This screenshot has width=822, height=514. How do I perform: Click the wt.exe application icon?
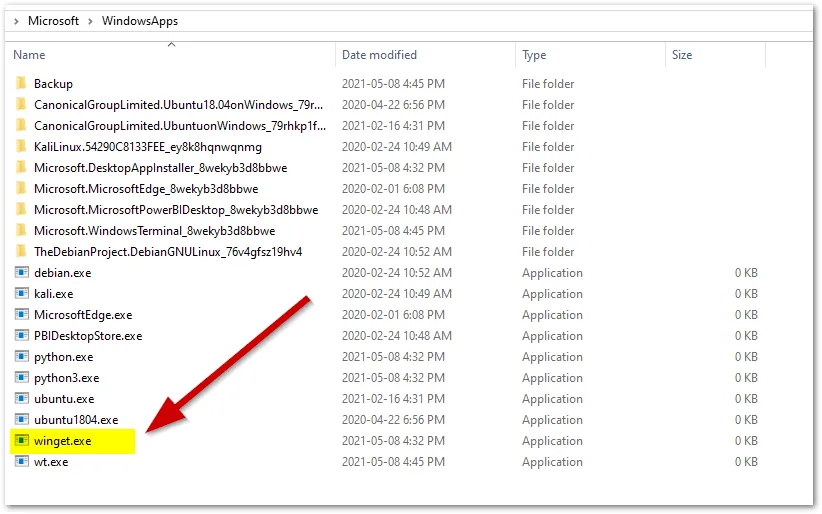[x=21, y=461]
